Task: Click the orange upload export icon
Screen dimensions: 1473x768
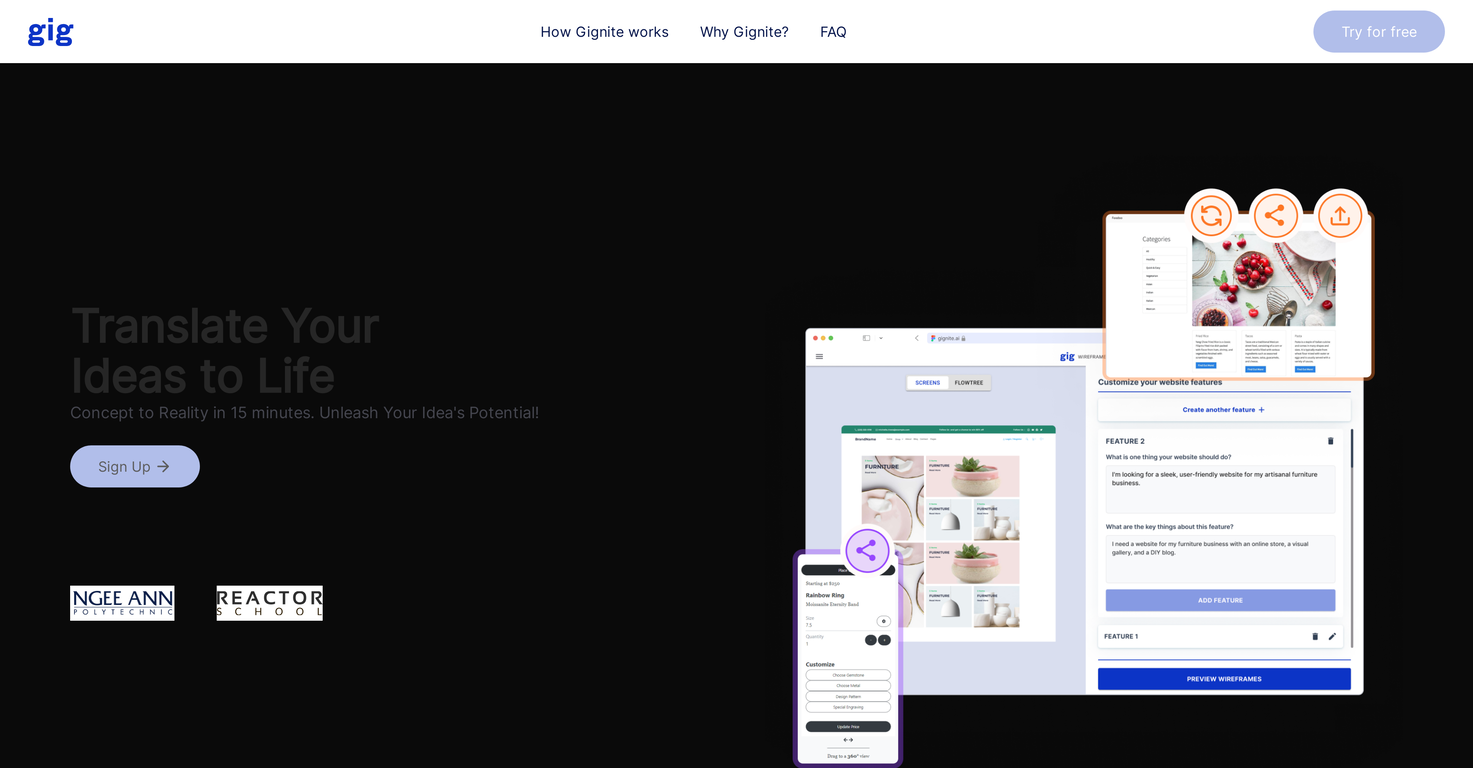Action: (1340, 216)
